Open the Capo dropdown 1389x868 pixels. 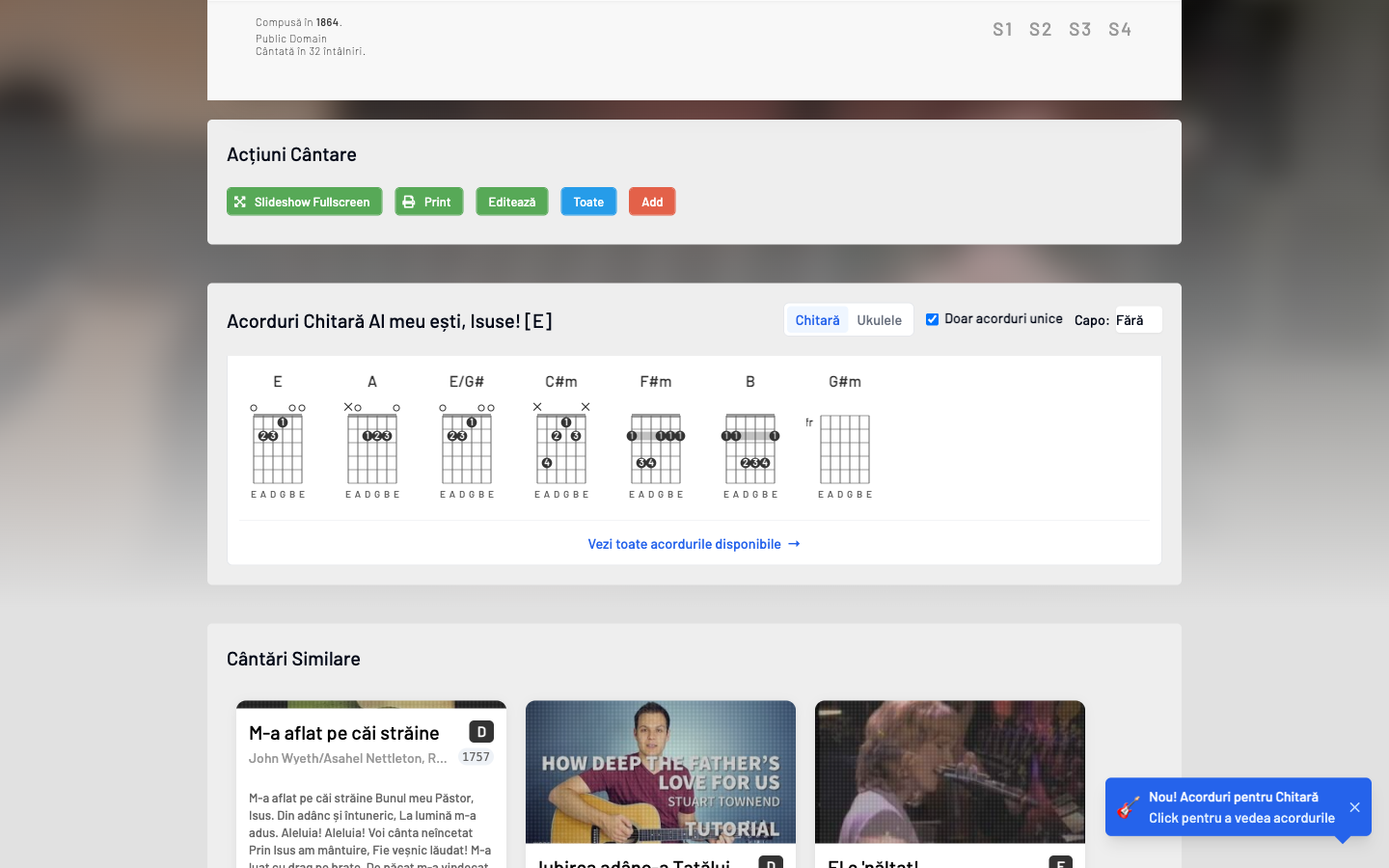[1138, 320]
